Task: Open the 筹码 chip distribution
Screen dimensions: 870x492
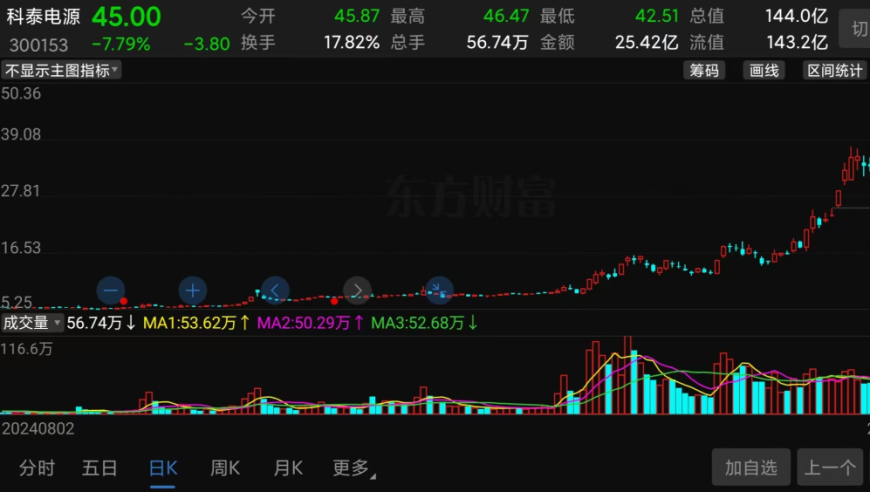Action: point(704,70)
